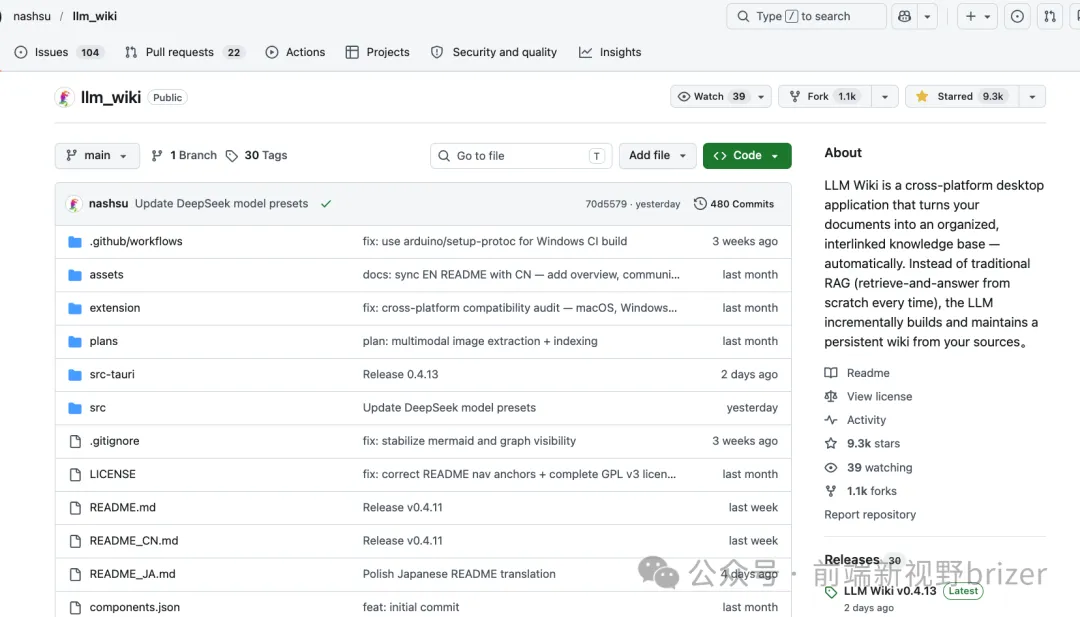
Task: View the 1.1k forks link
Action: coord(860,491)
